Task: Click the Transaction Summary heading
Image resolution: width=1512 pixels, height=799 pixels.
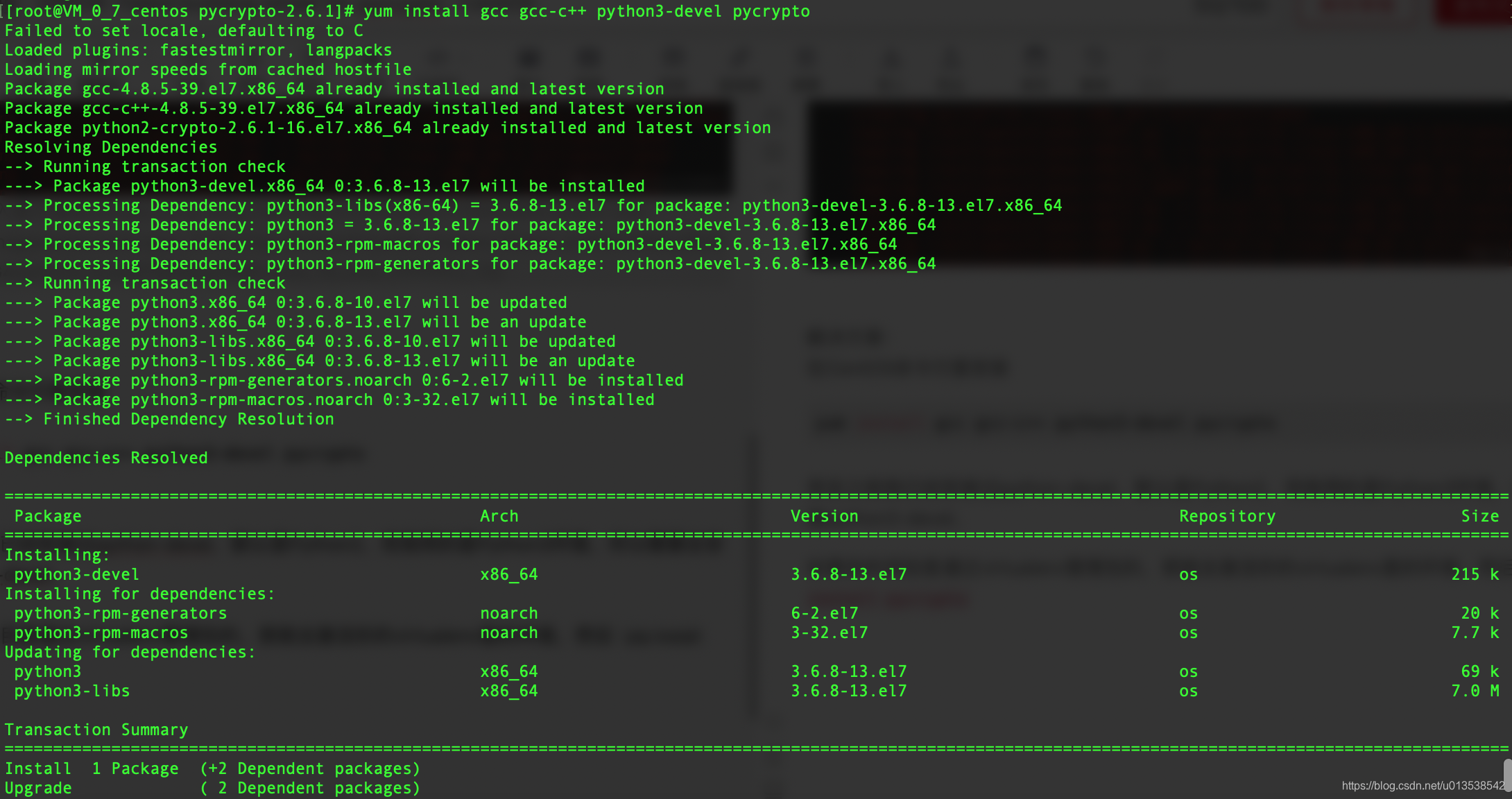Action: point(96,730)
